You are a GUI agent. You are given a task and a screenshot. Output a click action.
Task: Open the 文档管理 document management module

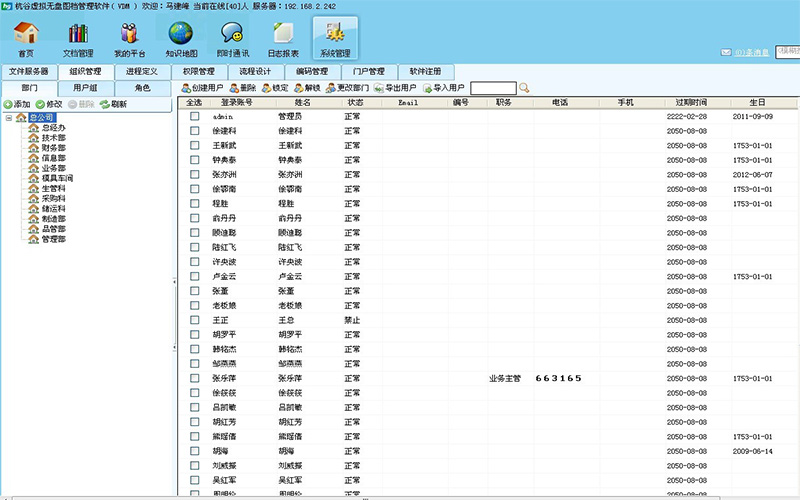point(78,39)
